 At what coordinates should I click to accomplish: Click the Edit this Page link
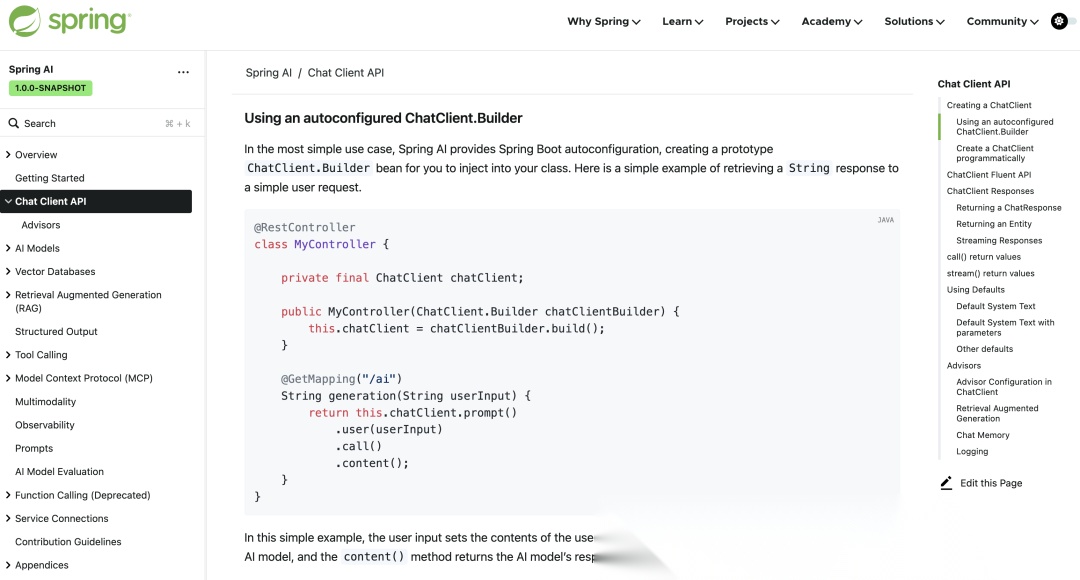pyautogui.click(x=991, y=484)
